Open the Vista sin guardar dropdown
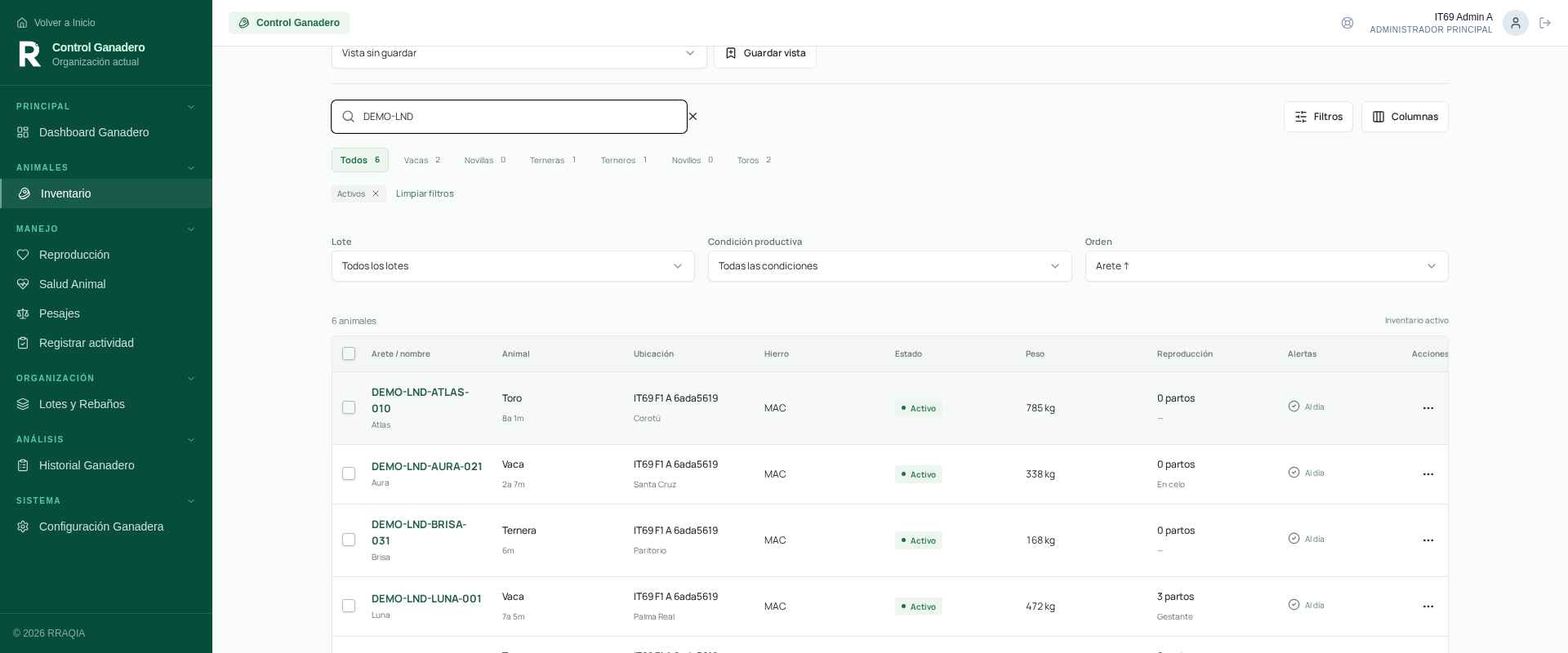This screenshot has width=1568, height=653. click(519, 53)
